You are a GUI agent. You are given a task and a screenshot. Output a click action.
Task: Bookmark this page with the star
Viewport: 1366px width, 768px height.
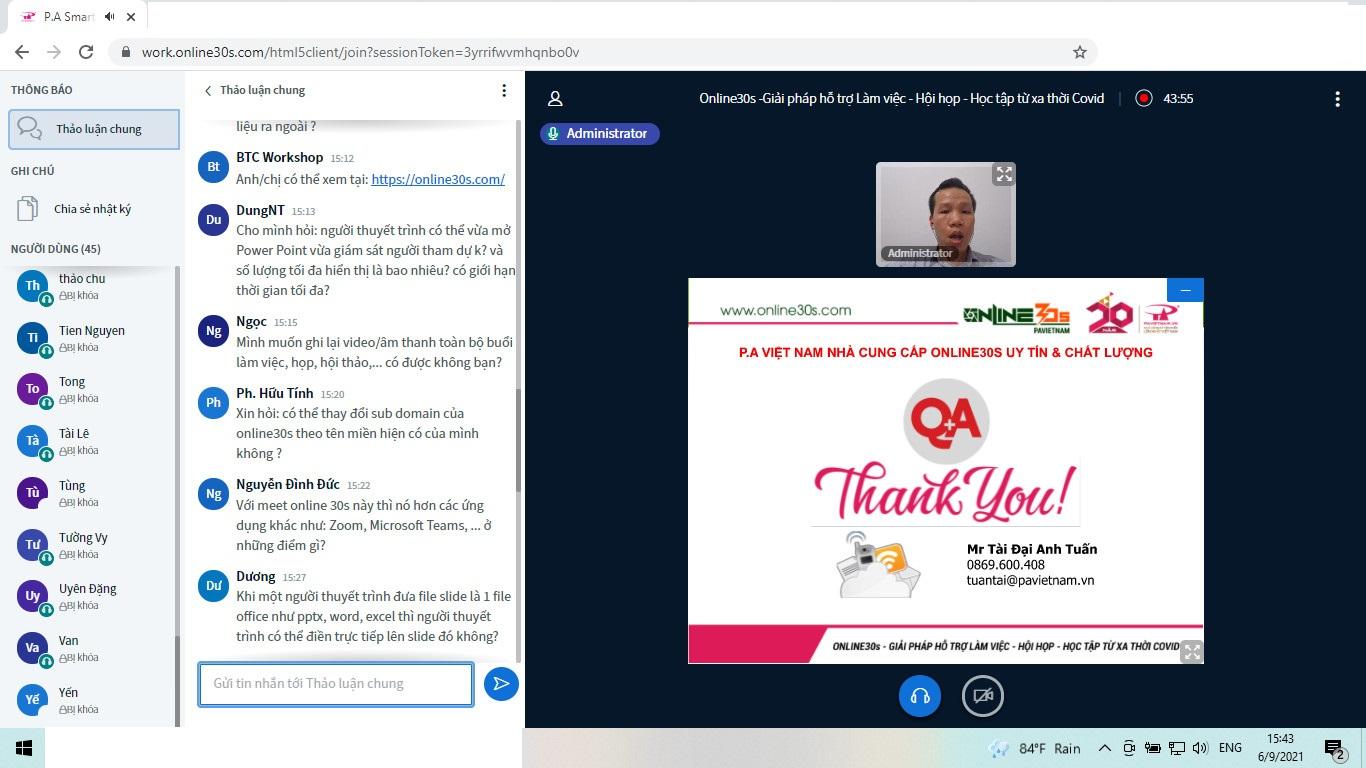point(1080,52)
